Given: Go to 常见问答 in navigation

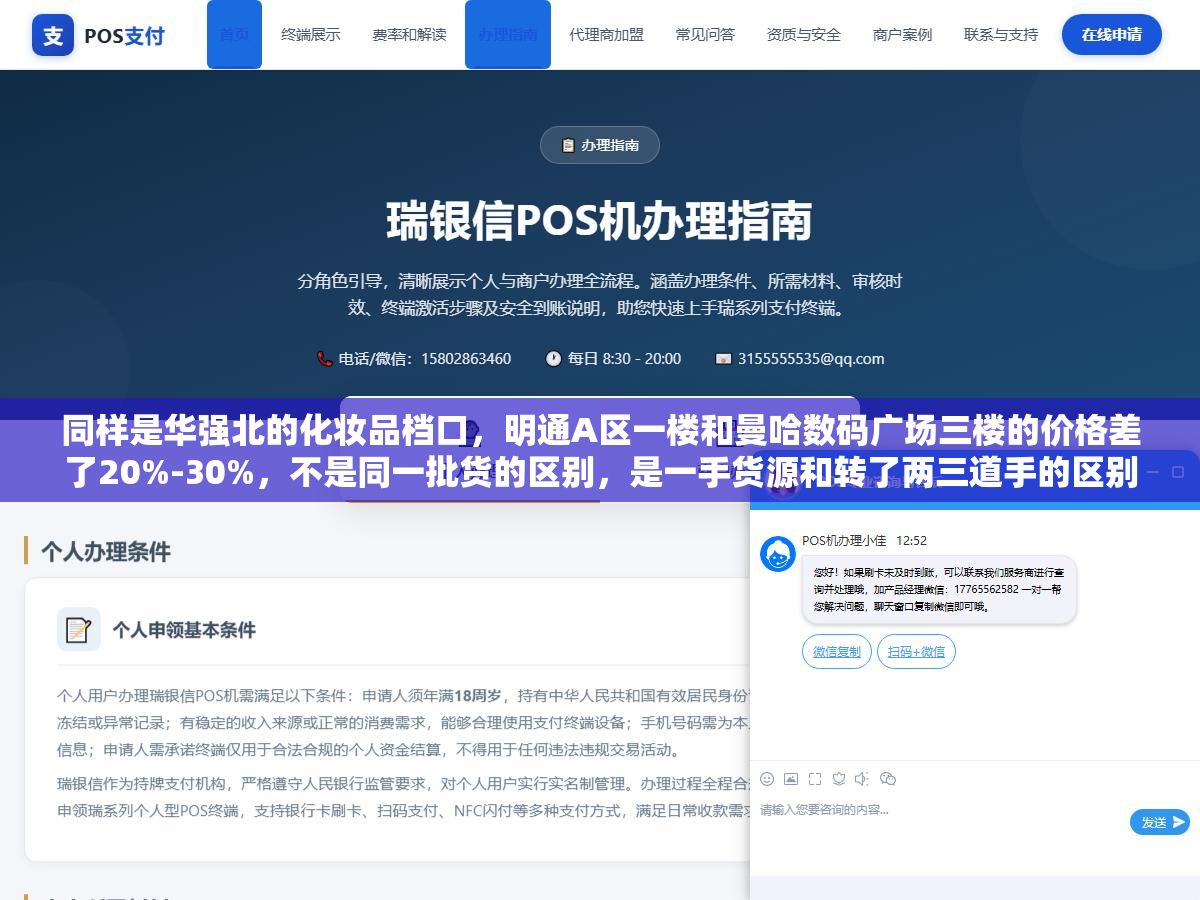Looking at the screenshot, I should tap(705, 34).
